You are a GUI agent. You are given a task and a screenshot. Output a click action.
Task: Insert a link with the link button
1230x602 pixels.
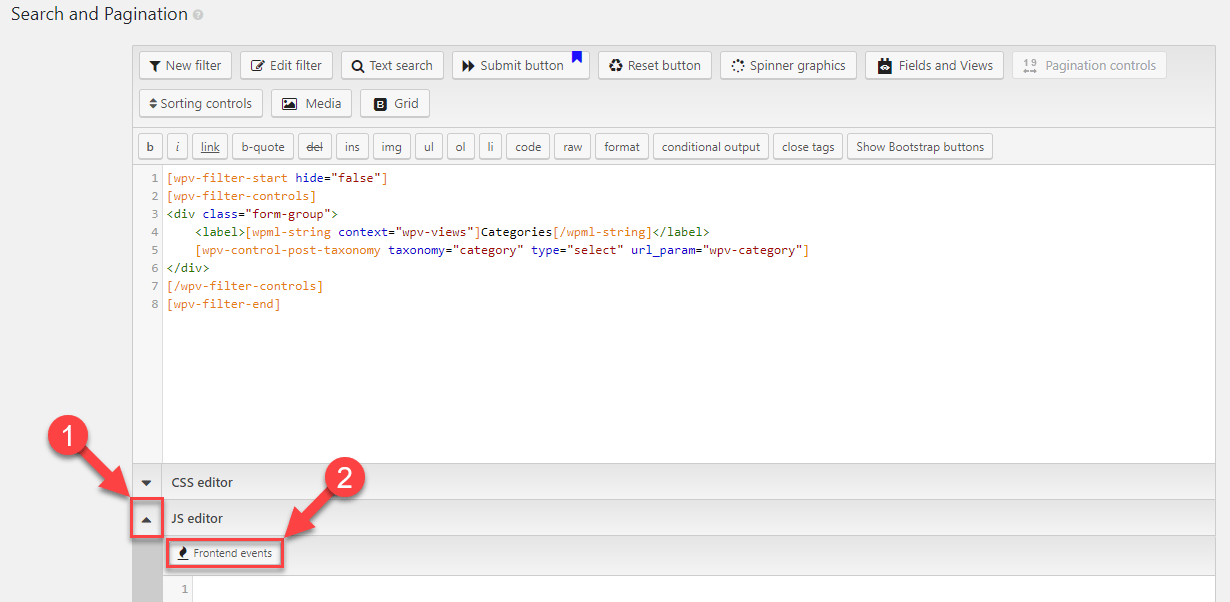[209, 146]
